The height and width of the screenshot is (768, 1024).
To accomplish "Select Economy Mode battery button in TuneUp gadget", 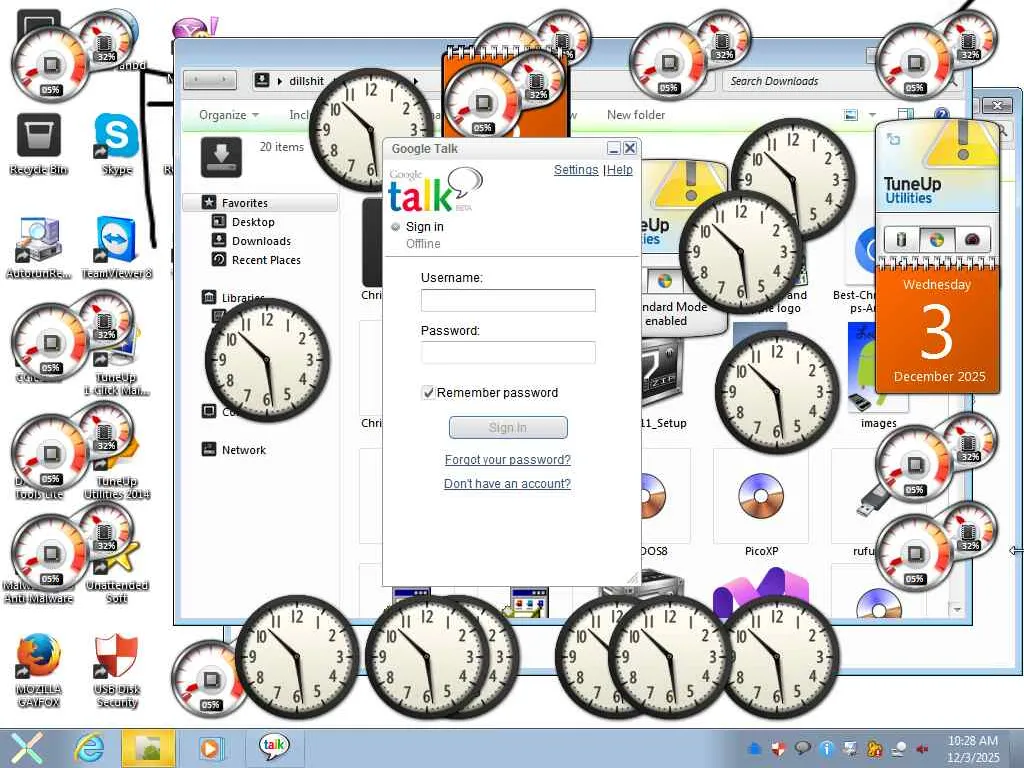I will 901,240.
